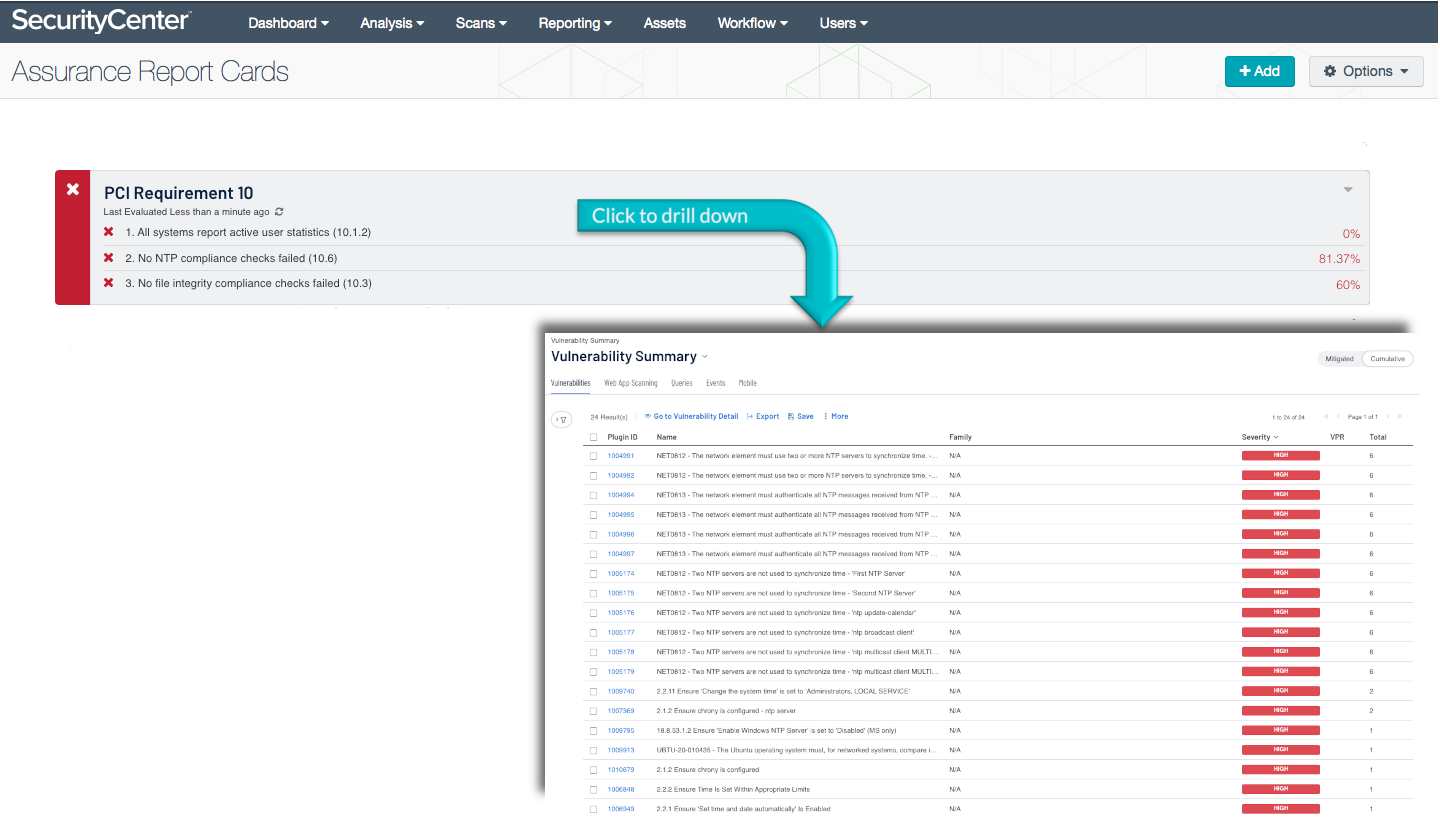The width and height of the screenshot is (1440, 820).
Task: Click the SecurityCenter logo
Action: pyautogui.click(x=101, y=21)
